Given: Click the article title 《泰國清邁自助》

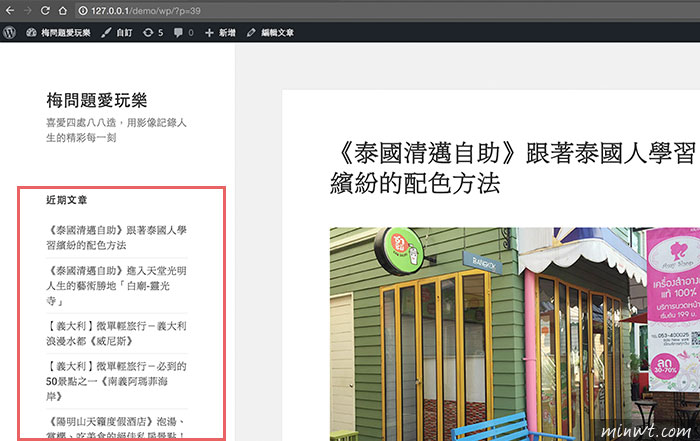Looking at the screenshot, I should click(x=513, y=168).
